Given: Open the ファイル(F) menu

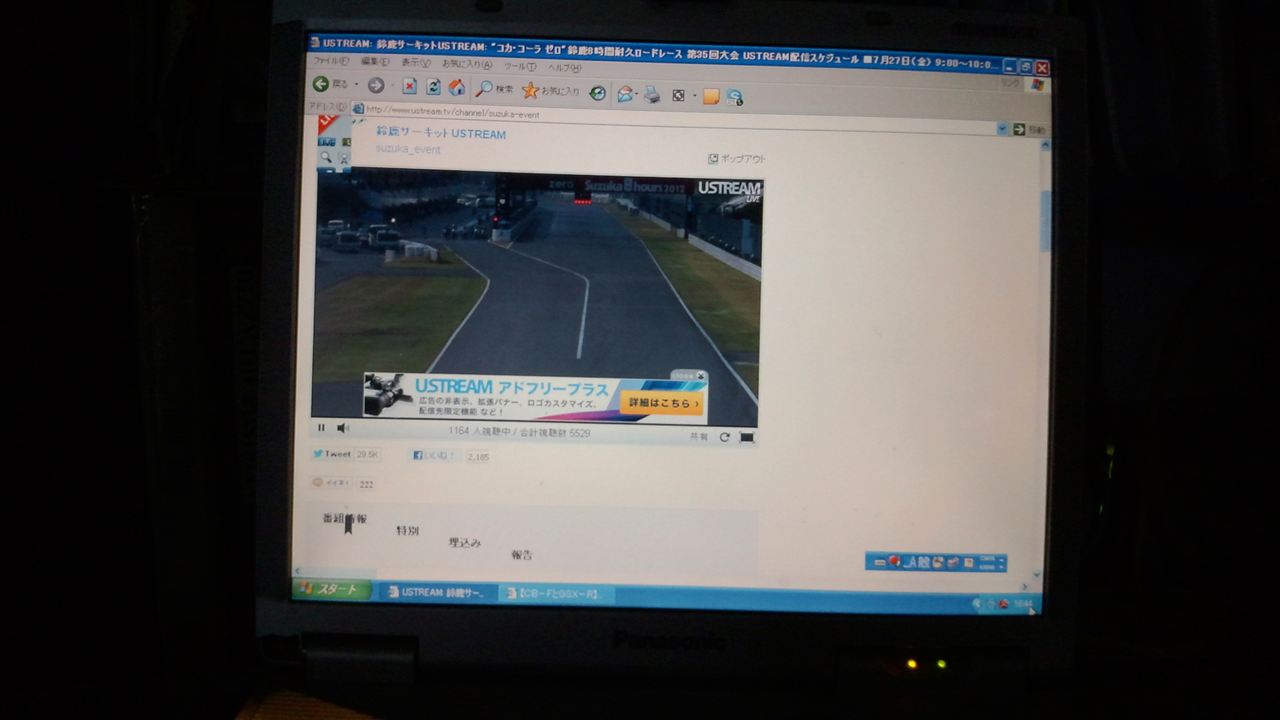Looking at the screenshot, I should pyautogui.click(x=332, y=61).
